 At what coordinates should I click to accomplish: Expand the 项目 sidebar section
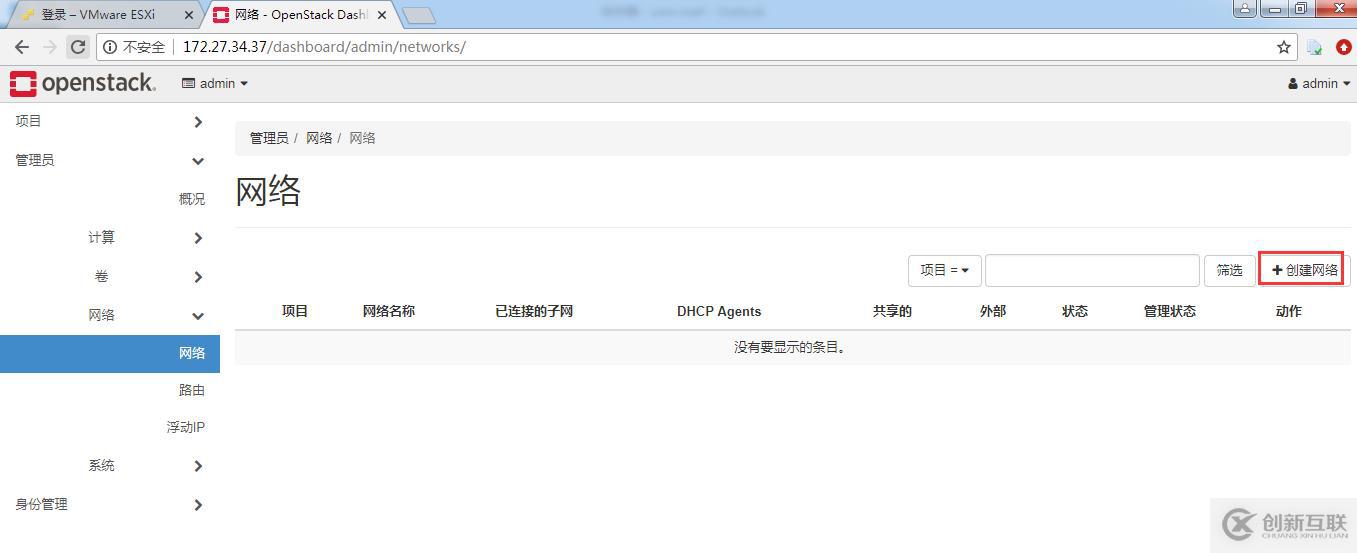pyautogui.click(x=110, y=121)
